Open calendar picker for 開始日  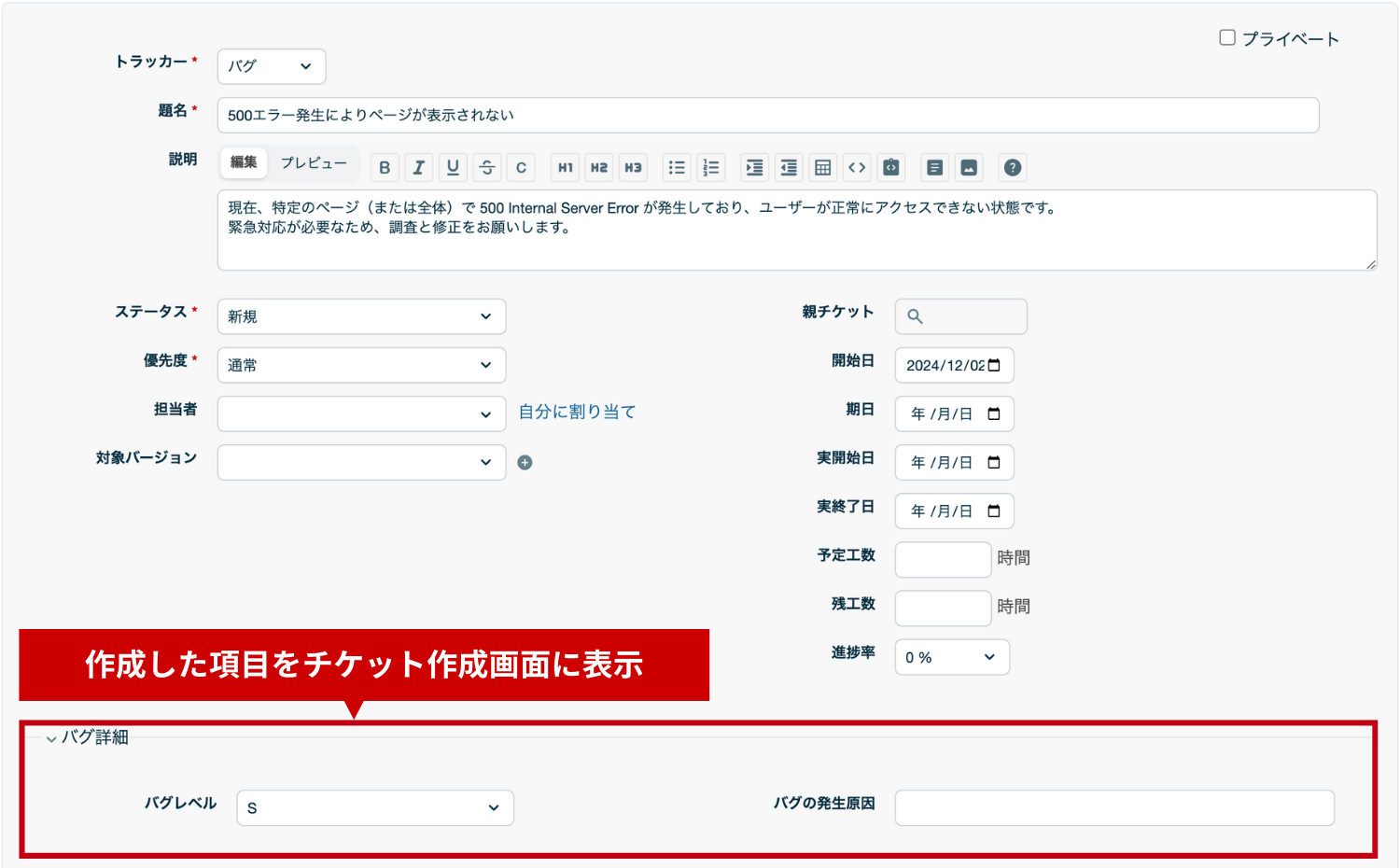[x=994, y=365]
